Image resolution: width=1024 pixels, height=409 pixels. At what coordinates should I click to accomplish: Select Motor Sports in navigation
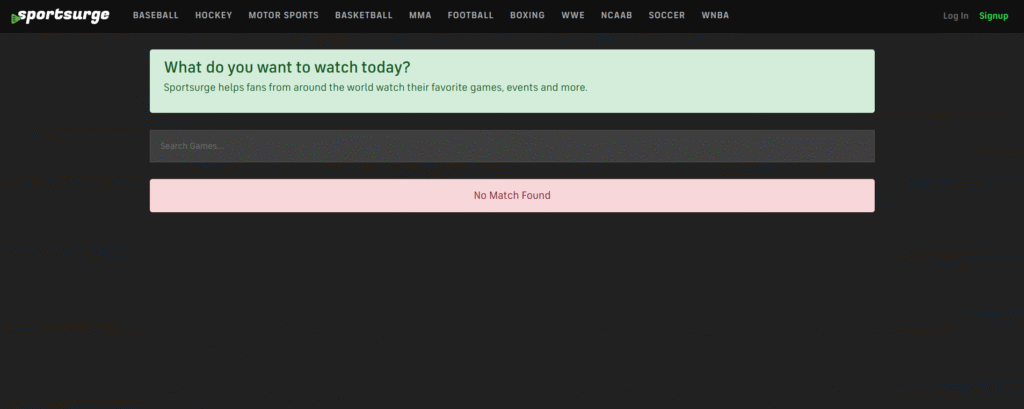click(x=283, y=16)
